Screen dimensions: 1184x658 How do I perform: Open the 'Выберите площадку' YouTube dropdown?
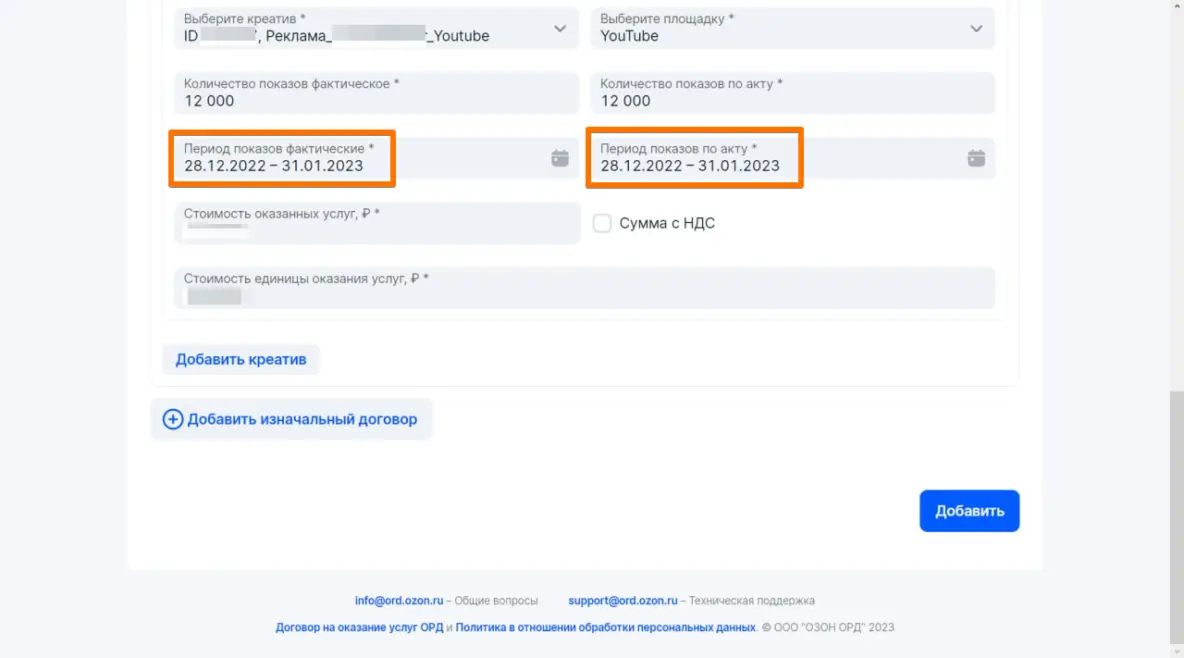click(976, 29)
